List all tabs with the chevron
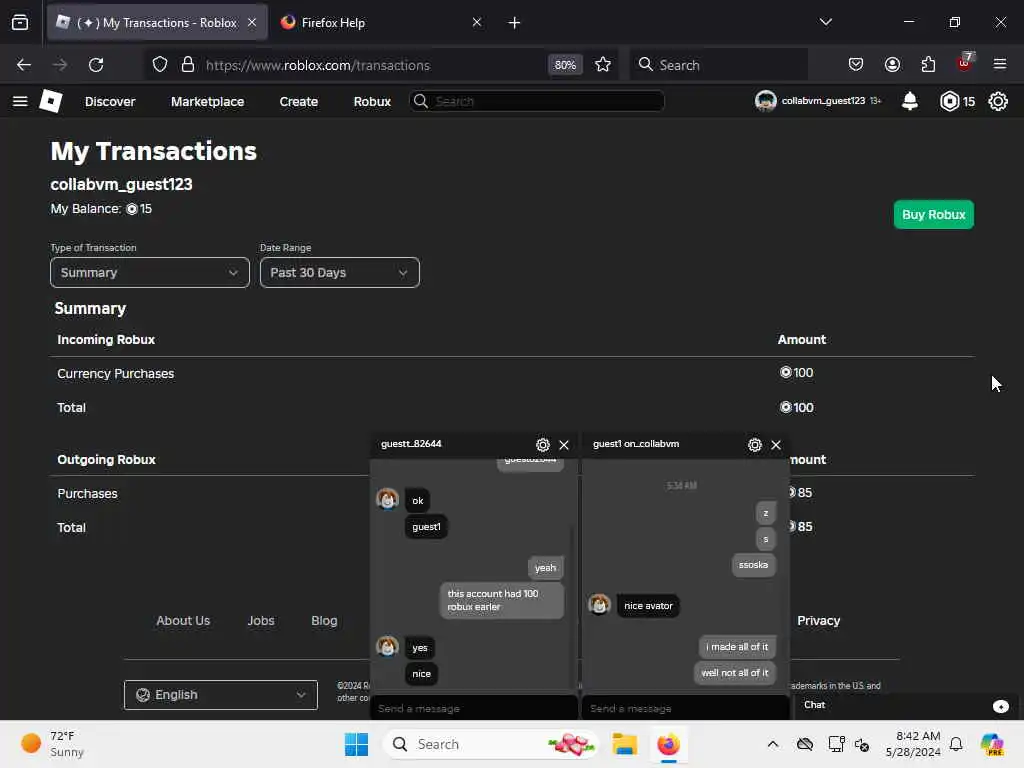Image resolution: width=1024 pixels, height=768 pixels. pyautogui.click(x=825, y=22)
